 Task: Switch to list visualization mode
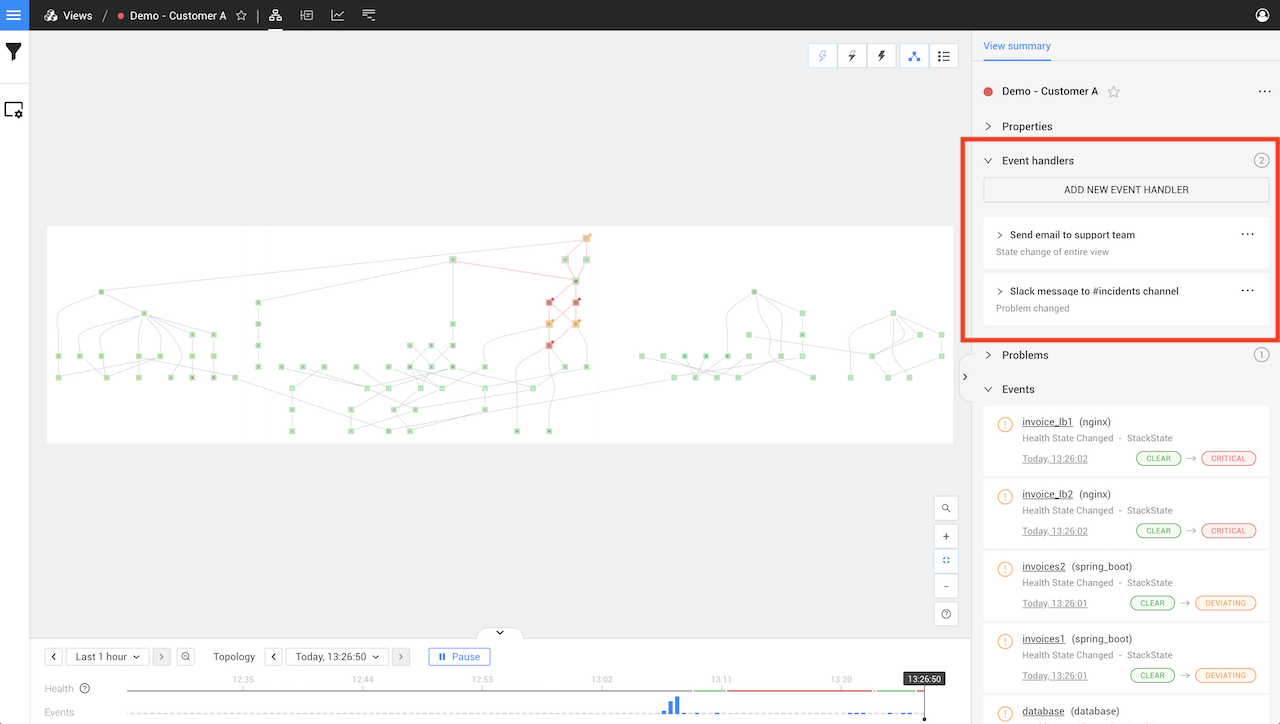(x=943, y=56)
